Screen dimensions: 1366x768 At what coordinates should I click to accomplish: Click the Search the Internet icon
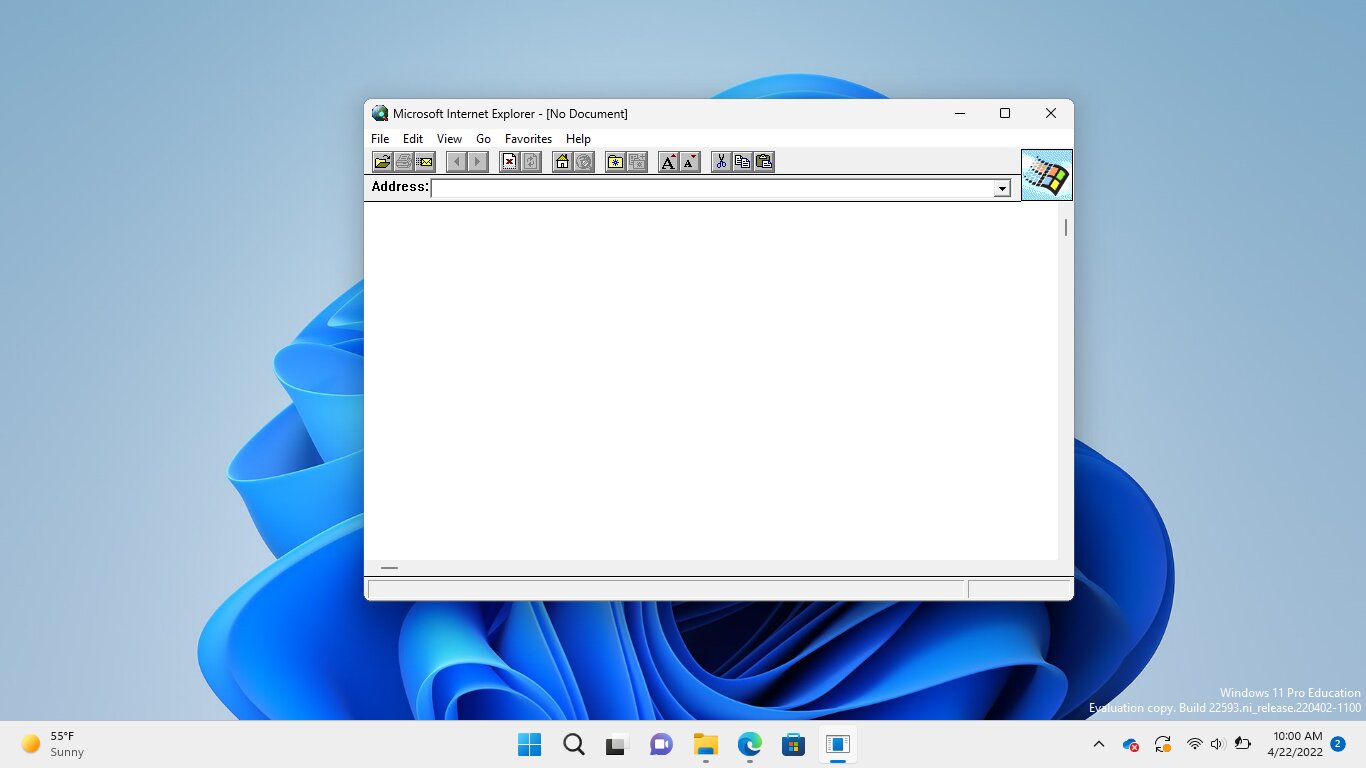tap(584, 162)
